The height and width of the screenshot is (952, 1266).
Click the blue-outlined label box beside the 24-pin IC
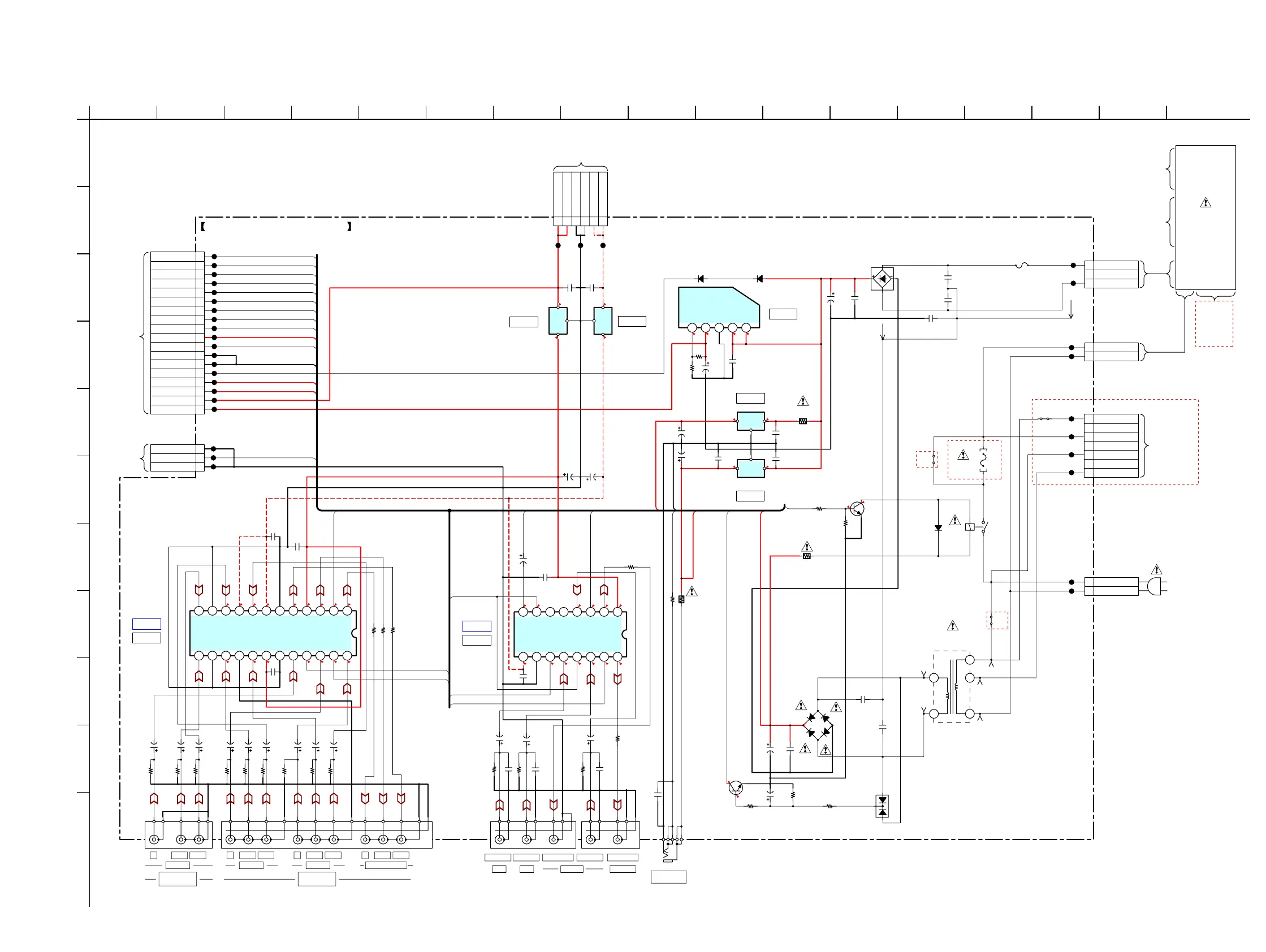coord(146,624)
